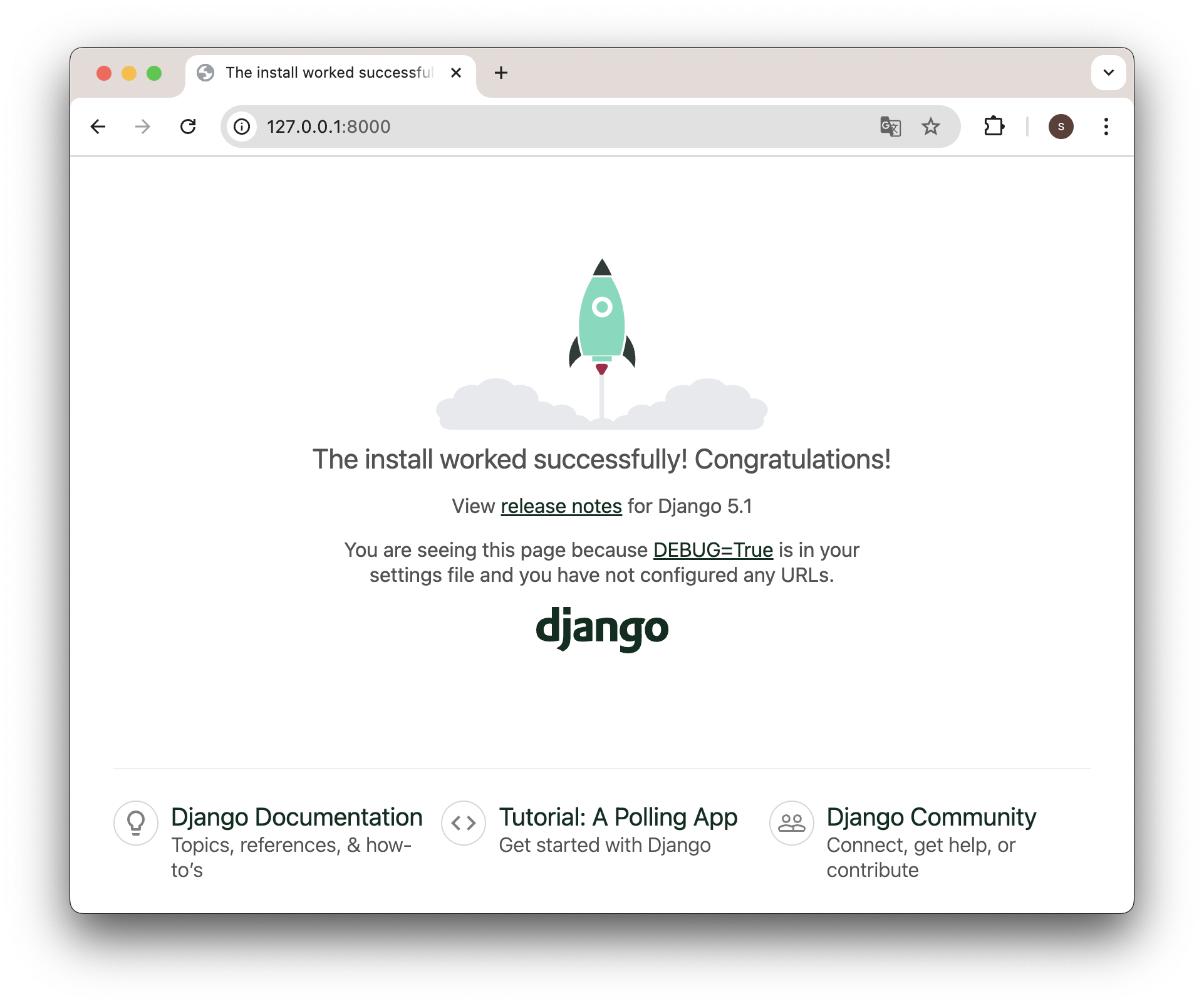Screen dimensions: 1204x1006
Task: Select the install worked successfully tab
Action: [x=329, y=73]
